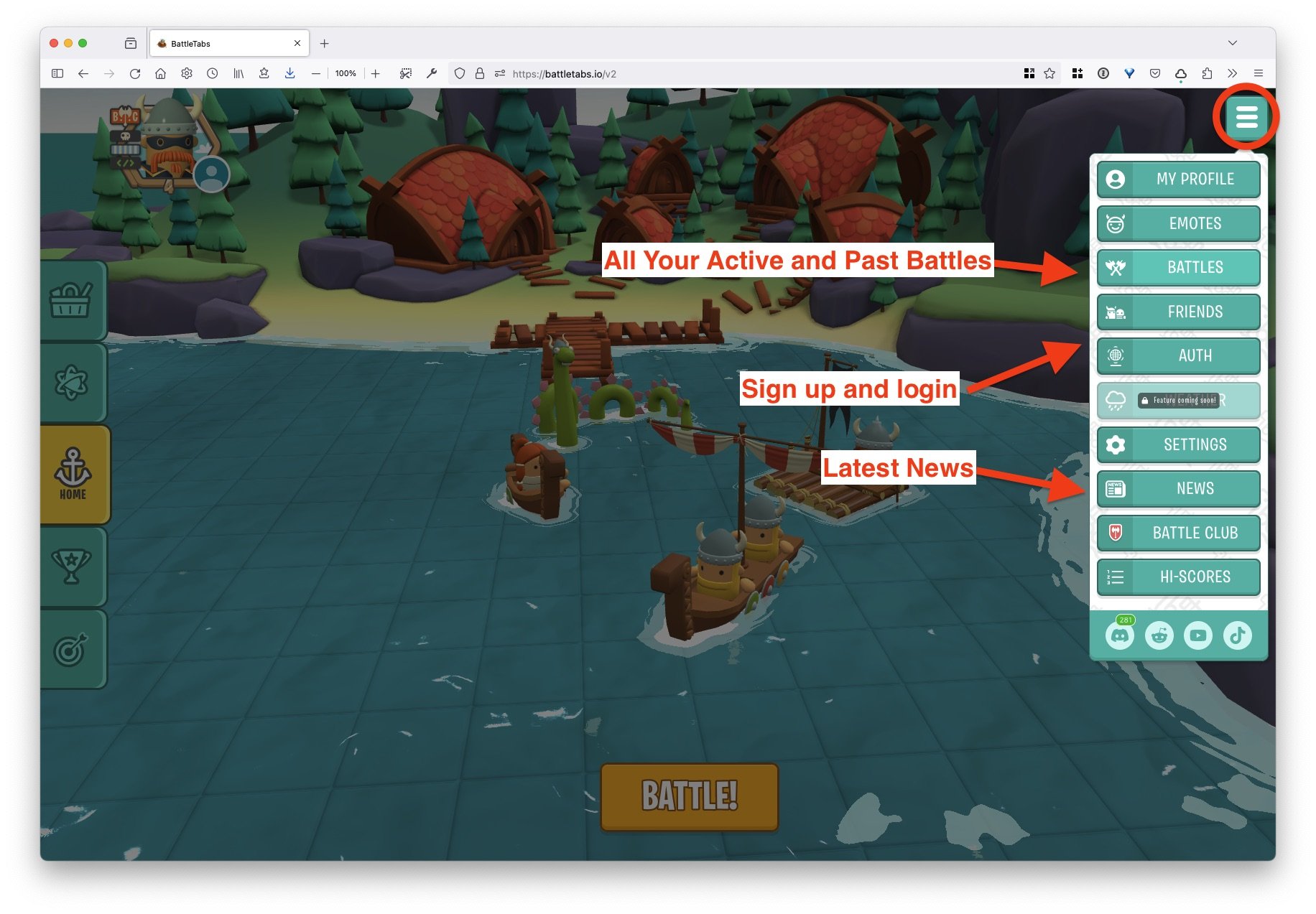Viewport: 1316px width, 914px height.
Task: Go back in browser history
Action: point(83,73)
